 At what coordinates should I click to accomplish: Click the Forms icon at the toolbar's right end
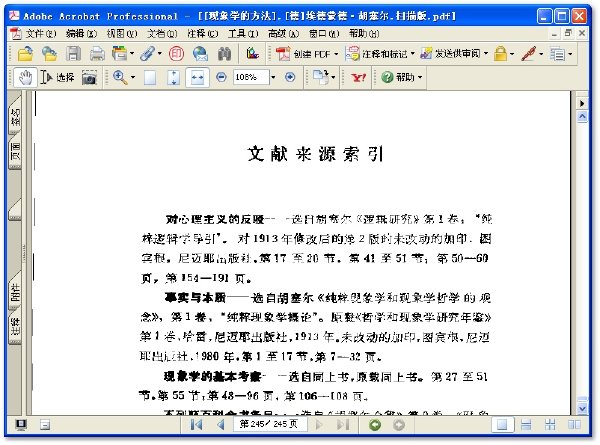[557, 54]
